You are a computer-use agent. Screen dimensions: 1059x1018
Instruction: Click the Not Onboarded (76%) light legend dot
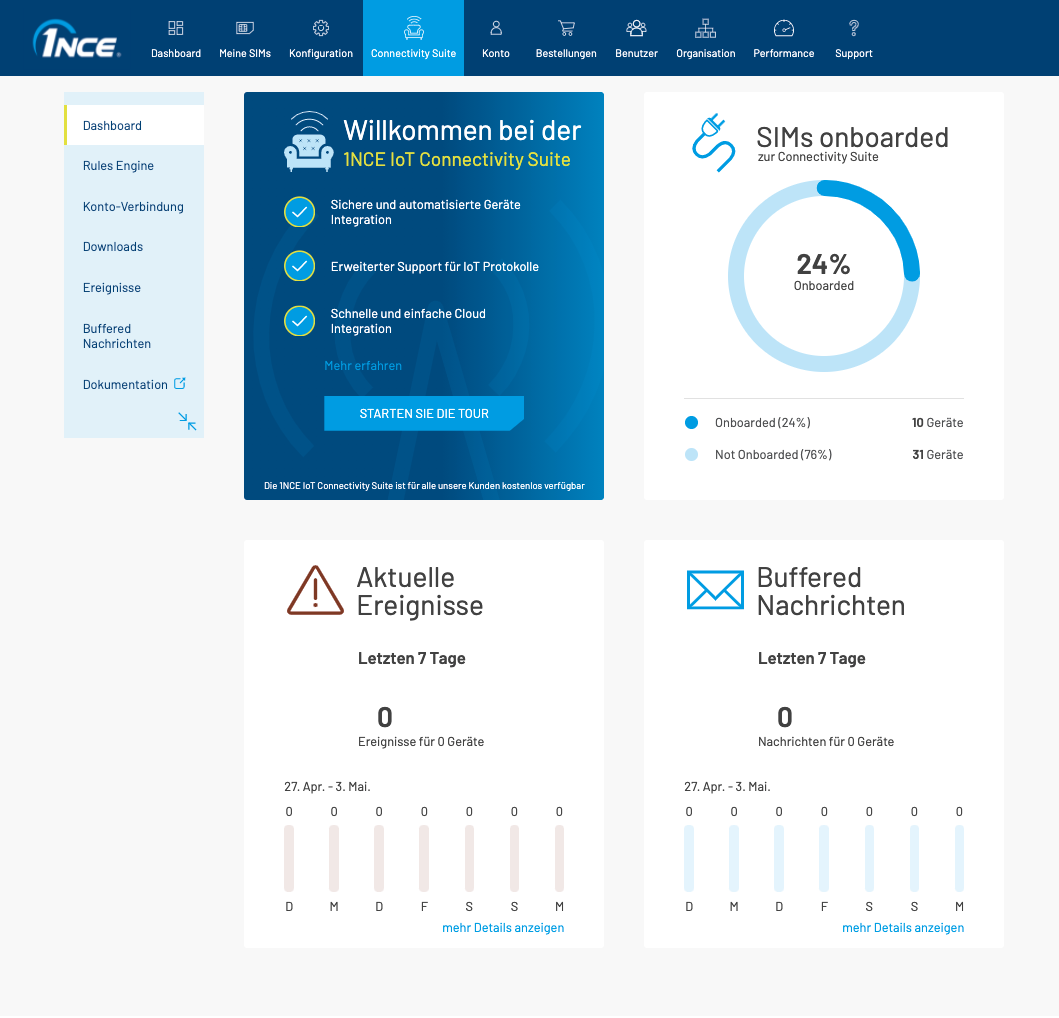point(691,455)
